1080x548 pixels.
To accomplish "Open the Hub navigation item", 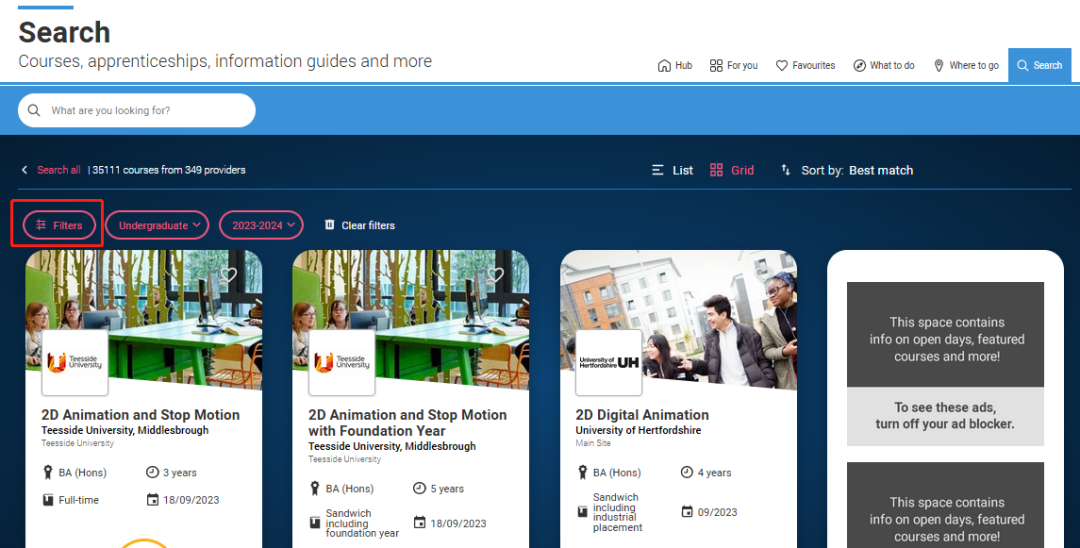I will (x=675, y=65).
